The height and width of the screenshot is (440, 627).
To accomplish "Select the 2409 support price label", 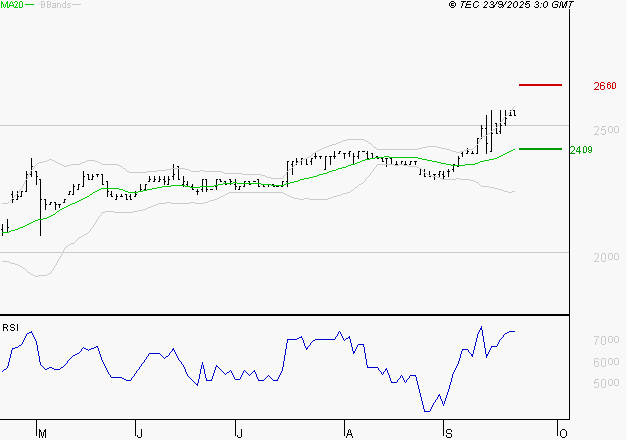I will click(581, 150).
